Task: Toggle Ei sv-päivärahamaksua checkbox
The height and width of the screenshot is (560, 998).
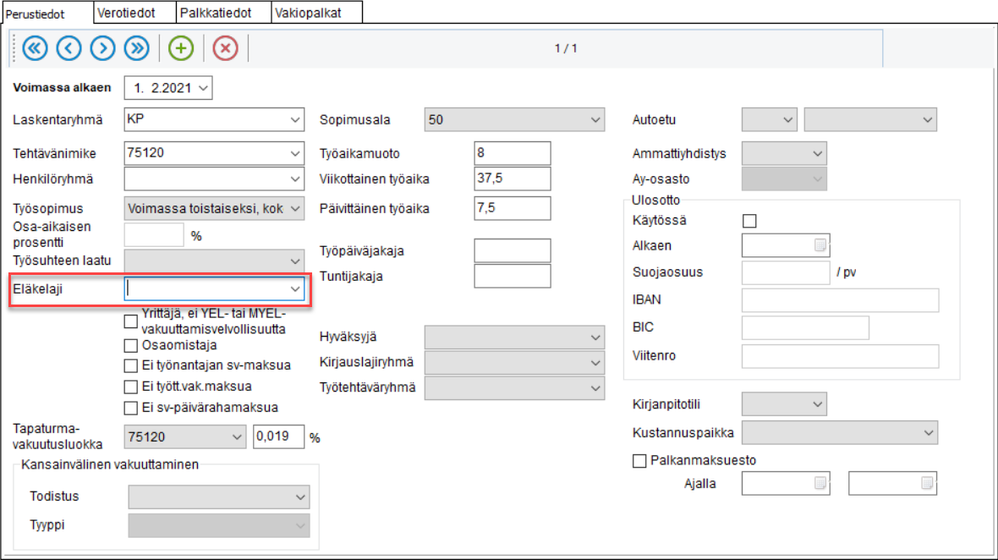Action: 130,408
